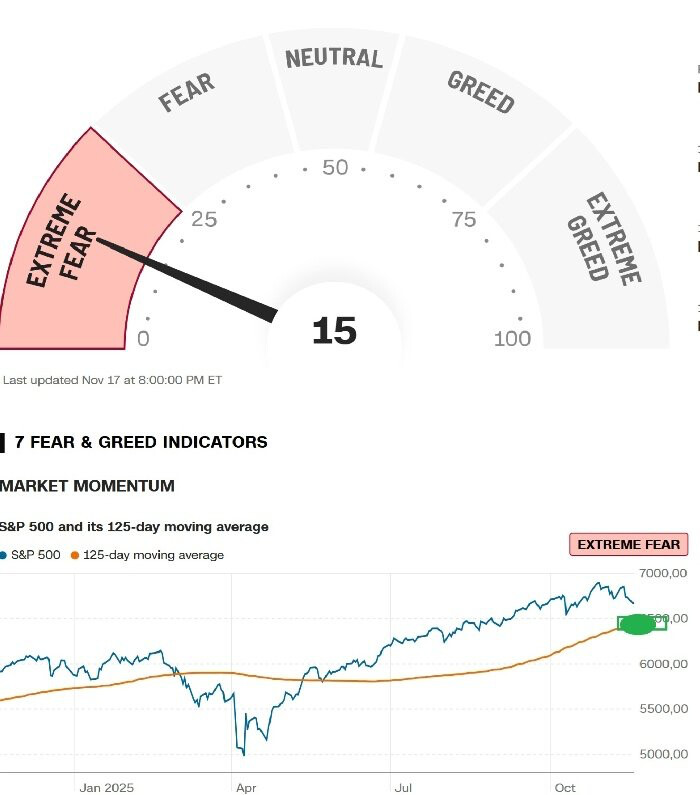
Task: Select the Fear gauge segment
Action: (190, 110)
